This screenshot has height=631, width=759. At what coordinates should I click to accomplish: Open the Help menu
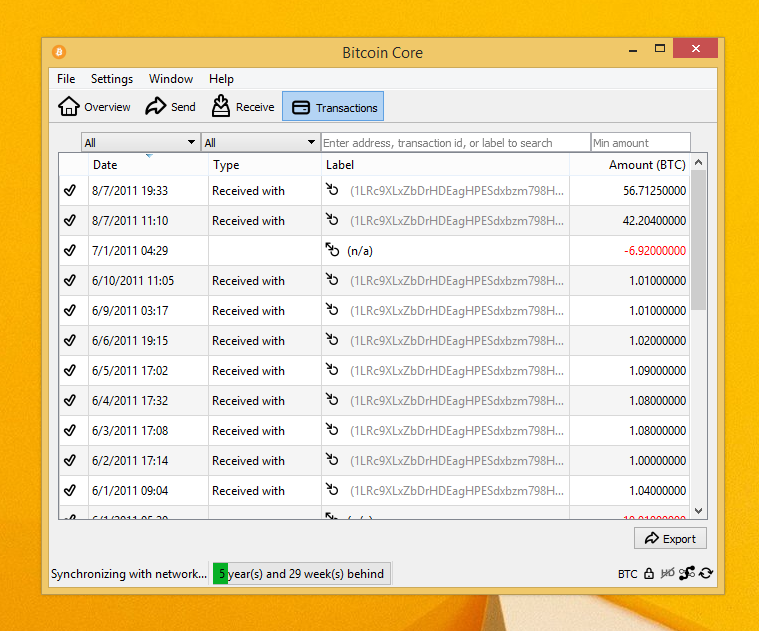click(x=221, y=79)
